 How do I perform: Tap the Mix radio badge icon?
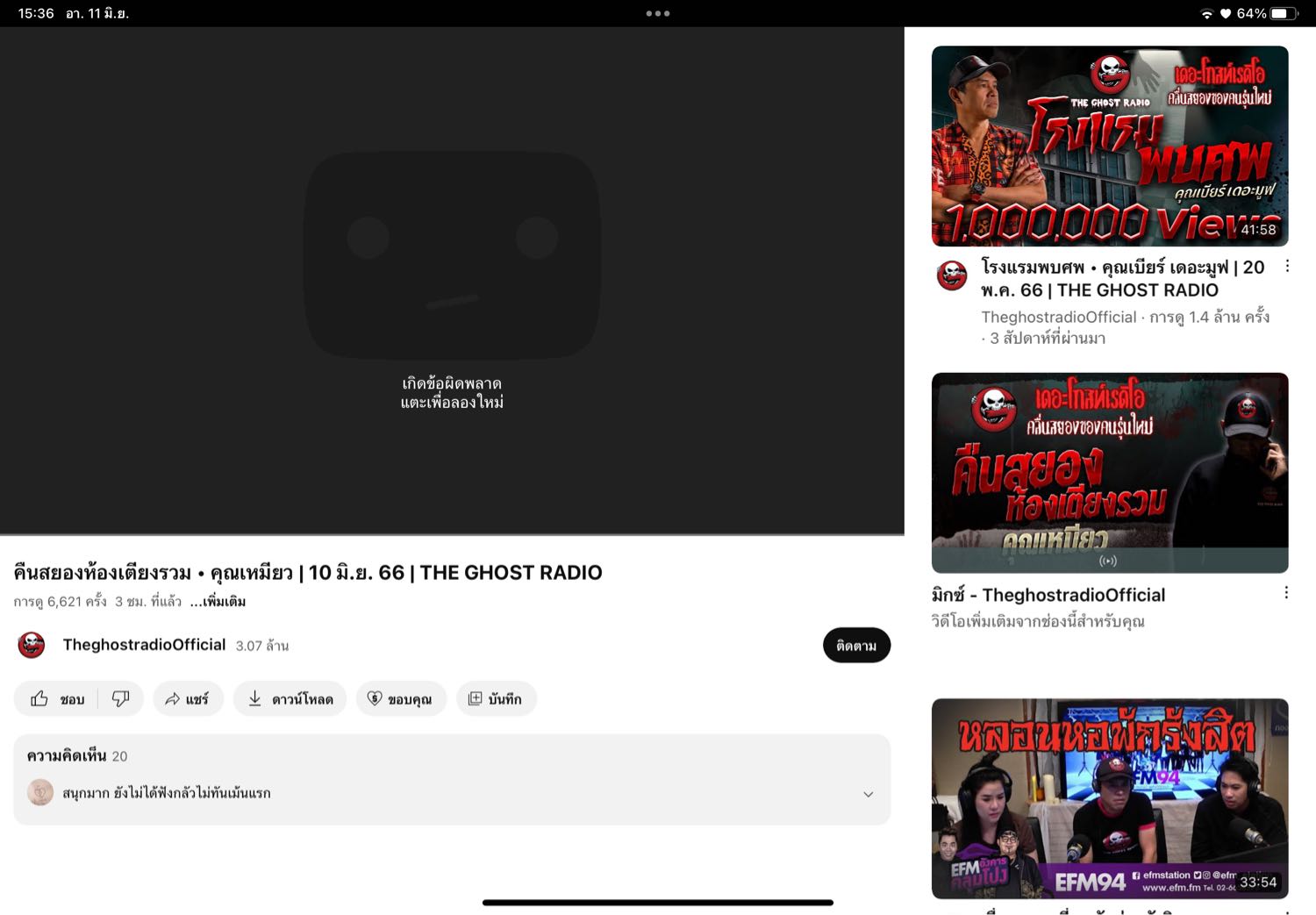1109,561
